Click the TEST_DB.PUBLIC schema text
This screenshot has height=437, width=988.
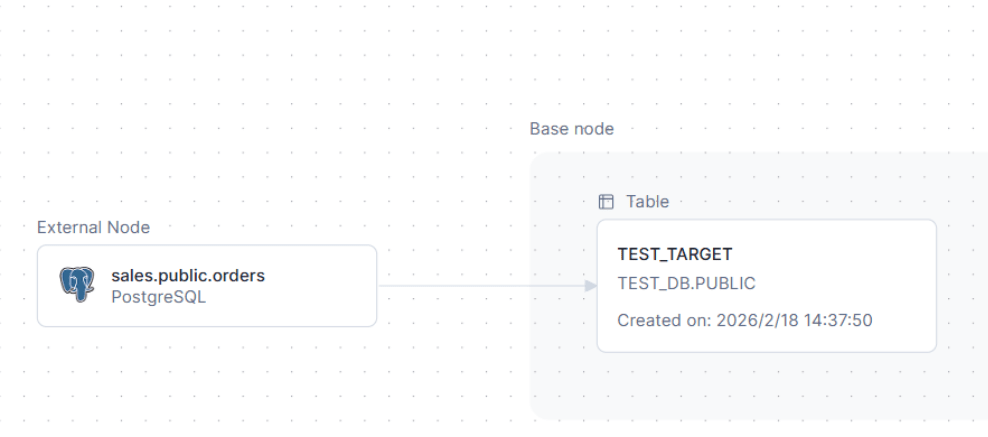point(686,283)
